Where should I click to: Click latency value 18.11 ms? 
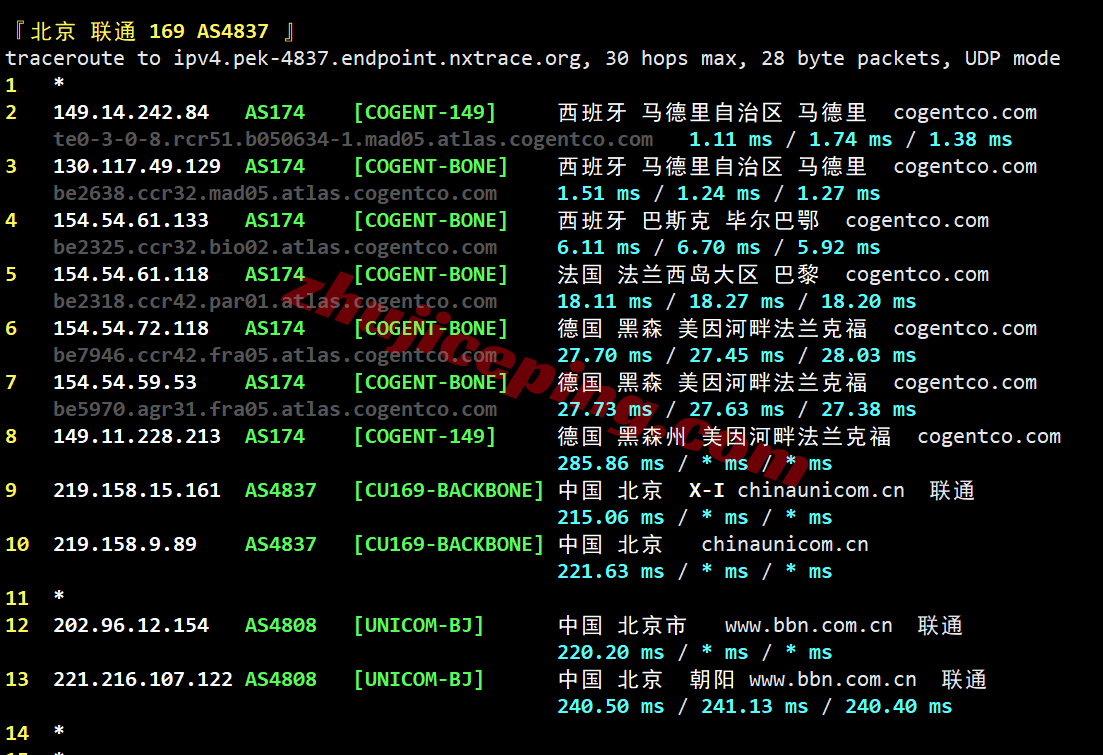click(x=605, y=302)
